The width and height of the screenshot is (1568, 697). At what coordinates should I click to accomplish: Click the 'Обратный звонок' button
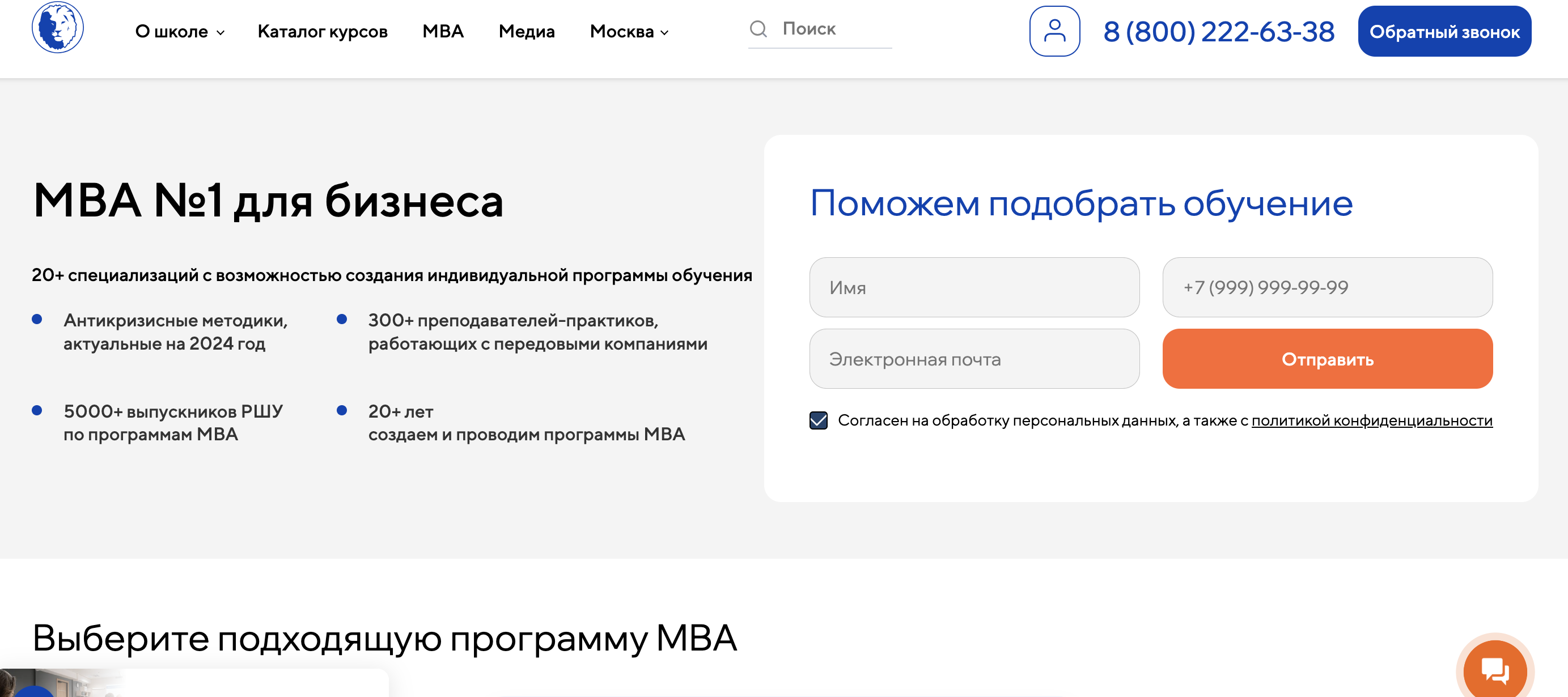click(x=1444, y=31)
